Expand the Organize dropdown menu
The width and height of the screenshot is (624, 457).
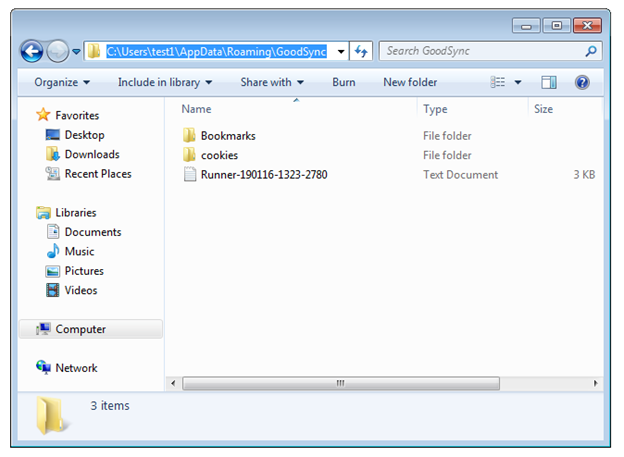click(62, 82)
